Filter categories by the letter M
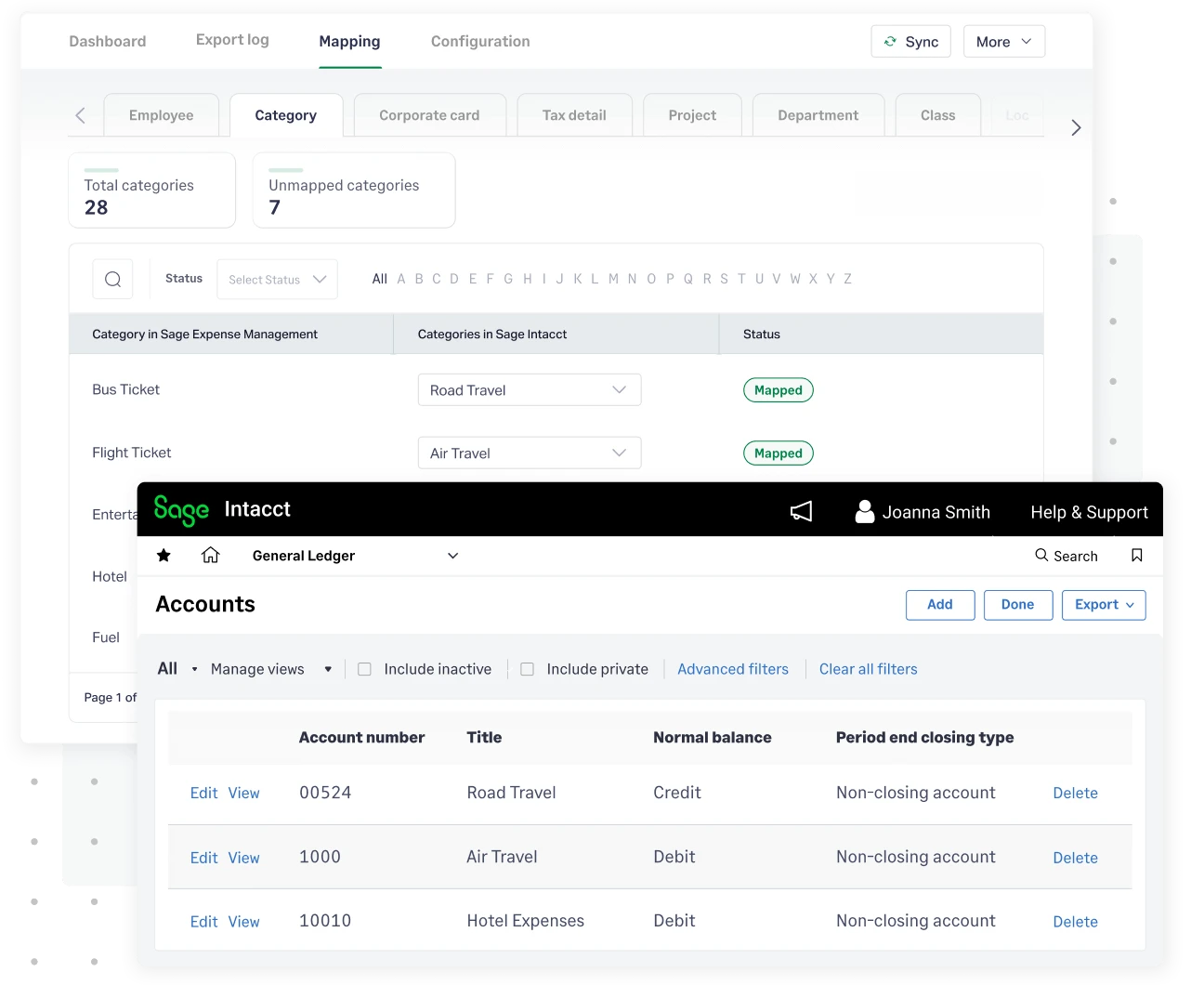Viewport: 1204px width, 985px height. click(612, 279)
